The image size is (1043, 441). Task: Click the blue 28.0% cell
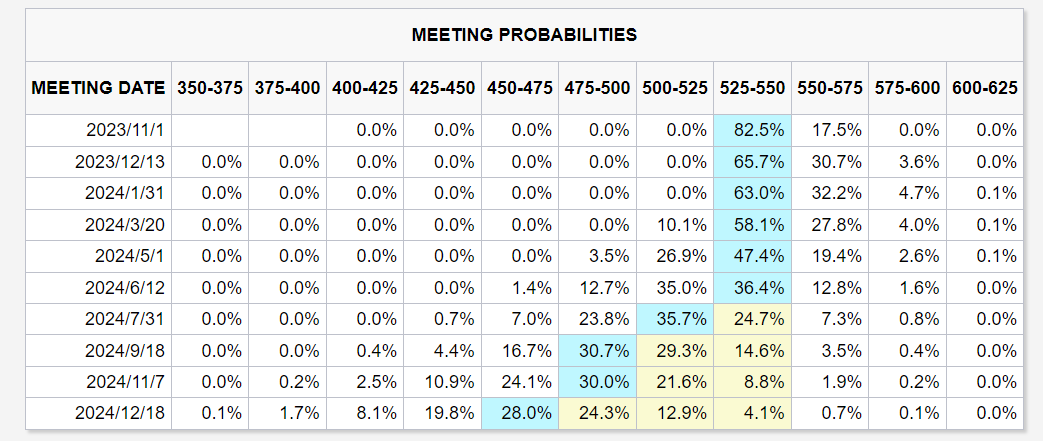519,412
